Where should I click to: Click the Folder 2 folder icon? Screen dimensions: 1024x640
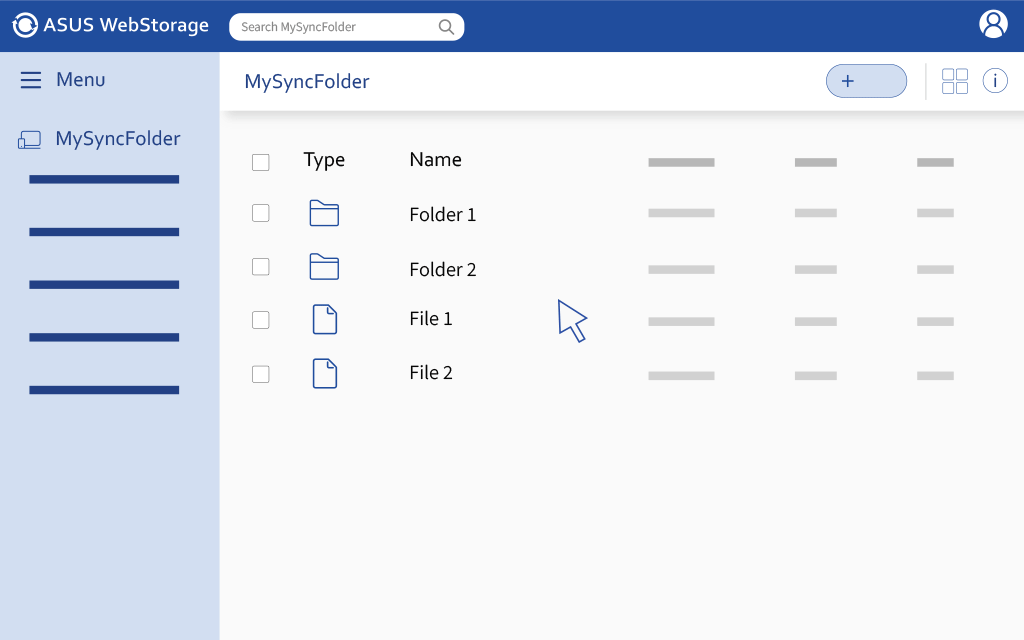(324, 267)
